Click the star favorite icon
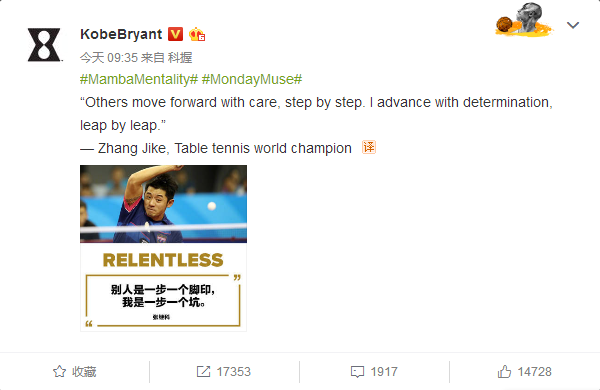 pos(59,371)
